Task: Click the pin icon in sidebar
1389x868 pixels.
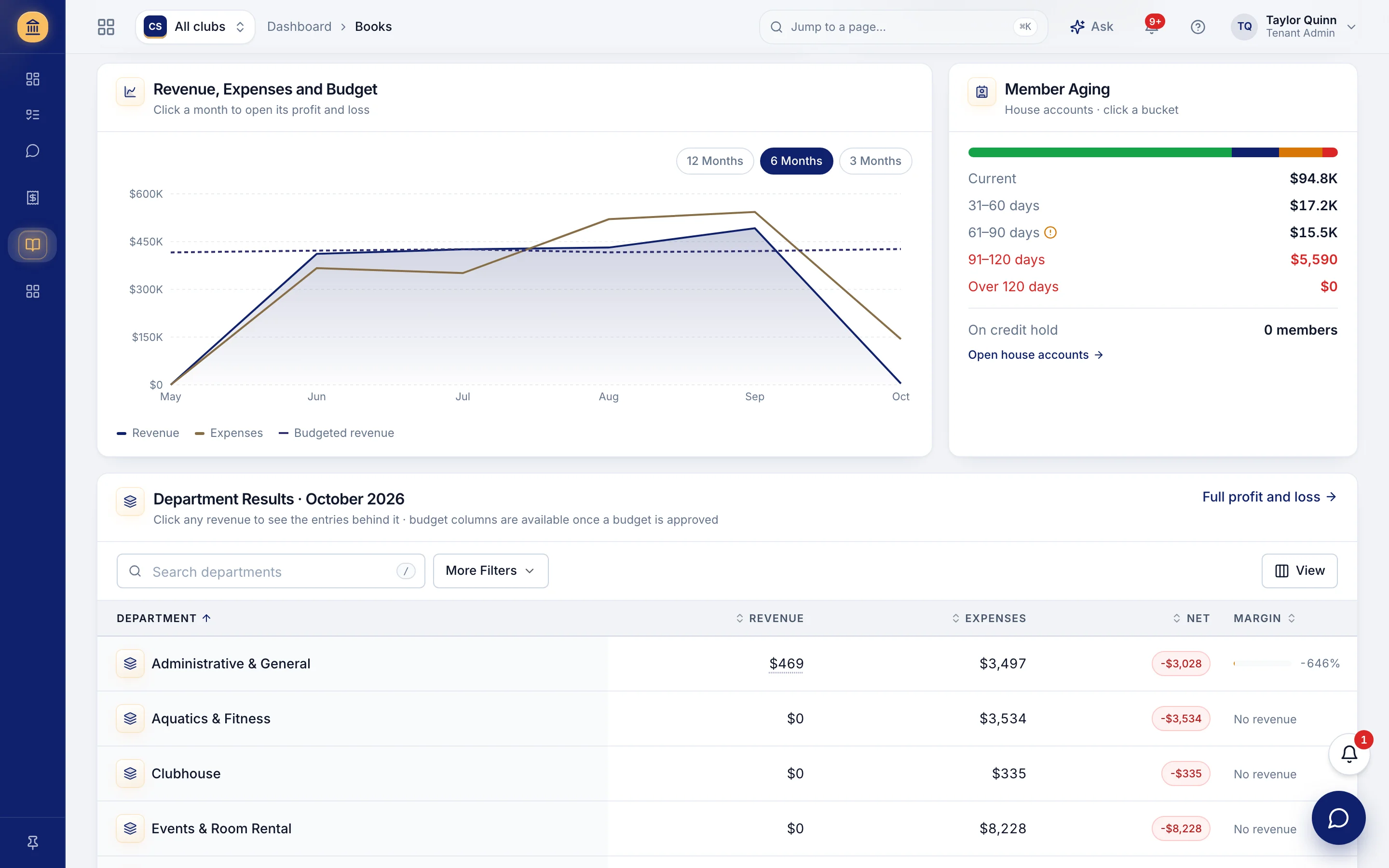Action: (33, 842)
